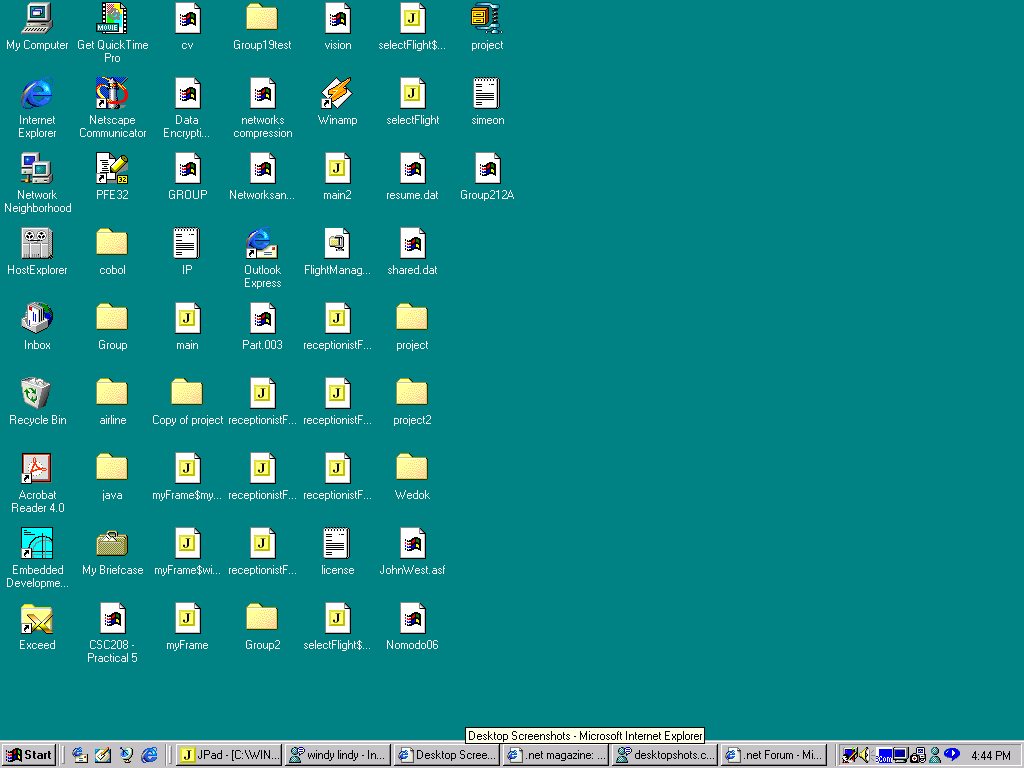Viewport: 1024px width, 768px height.
Task: Click the Network Neighborhood icon
Action: click(x=37, y=169)
